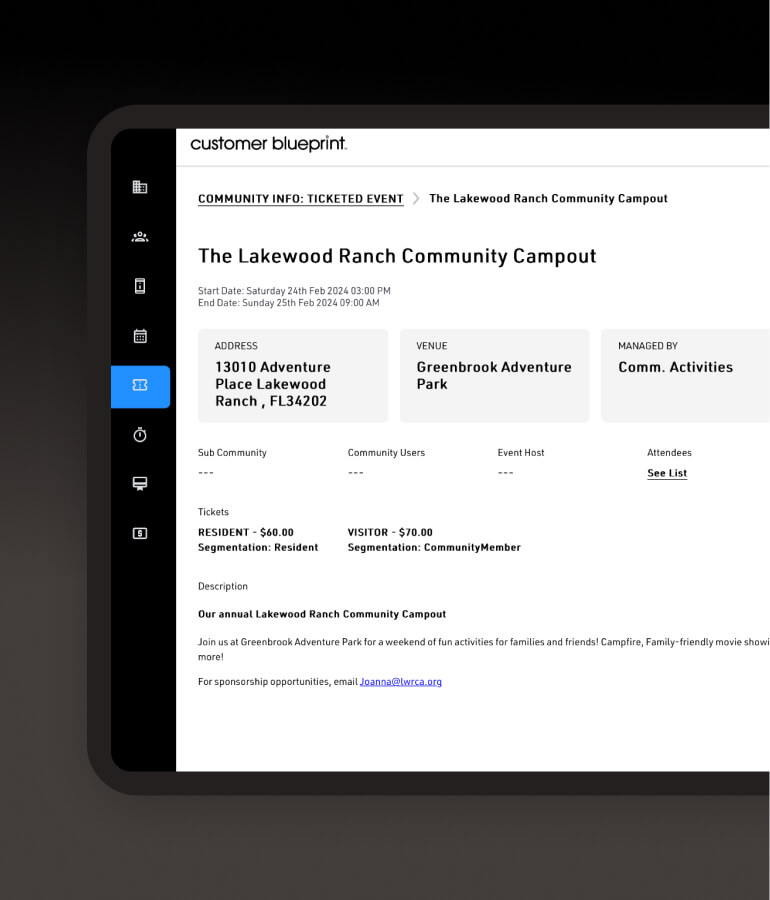770x900 pixels.
Task: Select the highlighted ticket sidebar icon
Action: (140, 386)
